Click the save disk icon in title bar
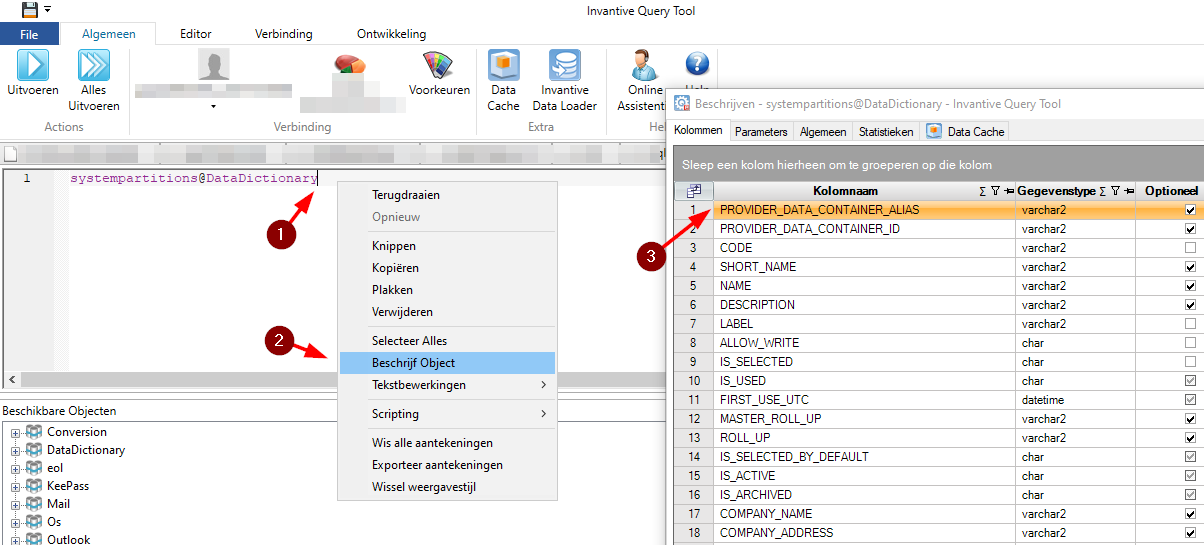Image resolution: width=1204 pixels, height=545 pixels. [x=30, y=10]
